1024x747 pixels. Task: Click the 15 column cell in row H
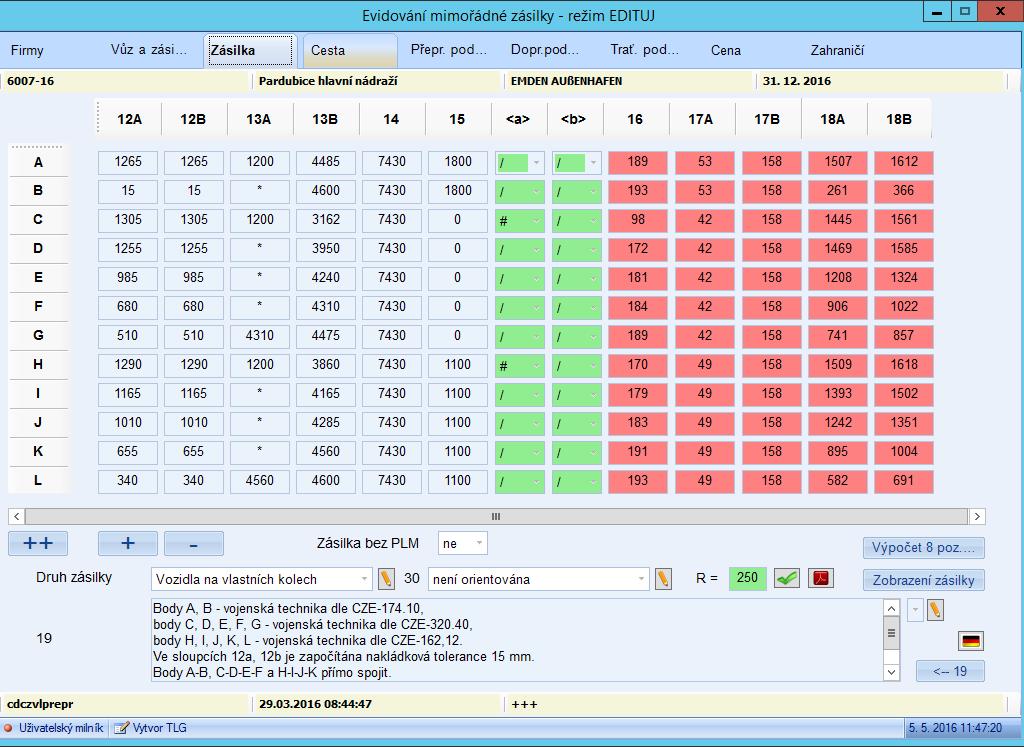(x=458, y=365)
